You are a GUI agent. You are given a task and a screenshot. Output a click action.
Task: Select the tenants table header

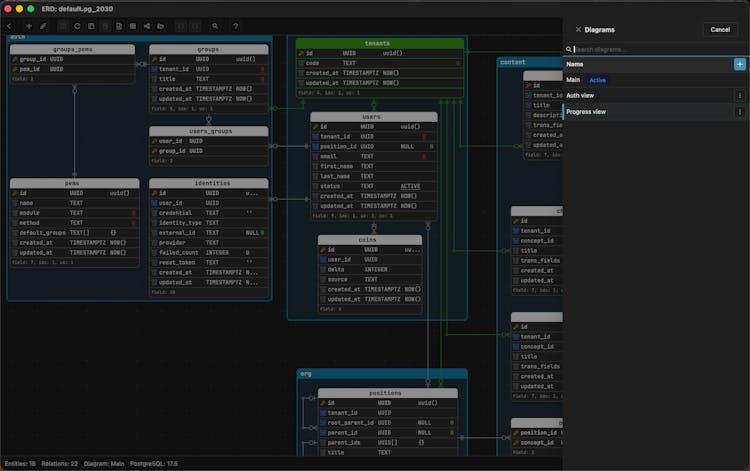(379, 43)
